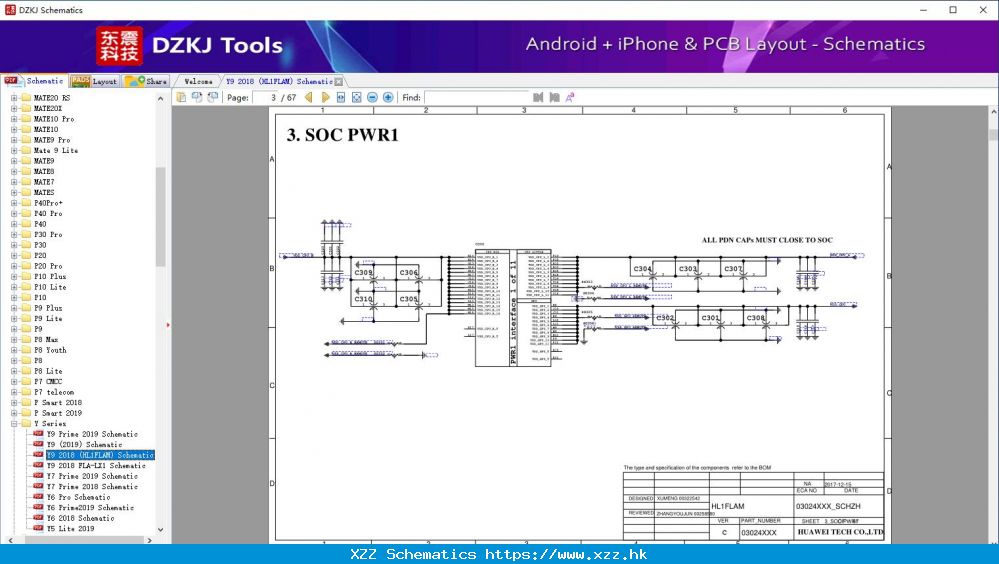Go to the next page arrow
The height and width of the screenshot is (564, 999).
[x=325, y=98]
